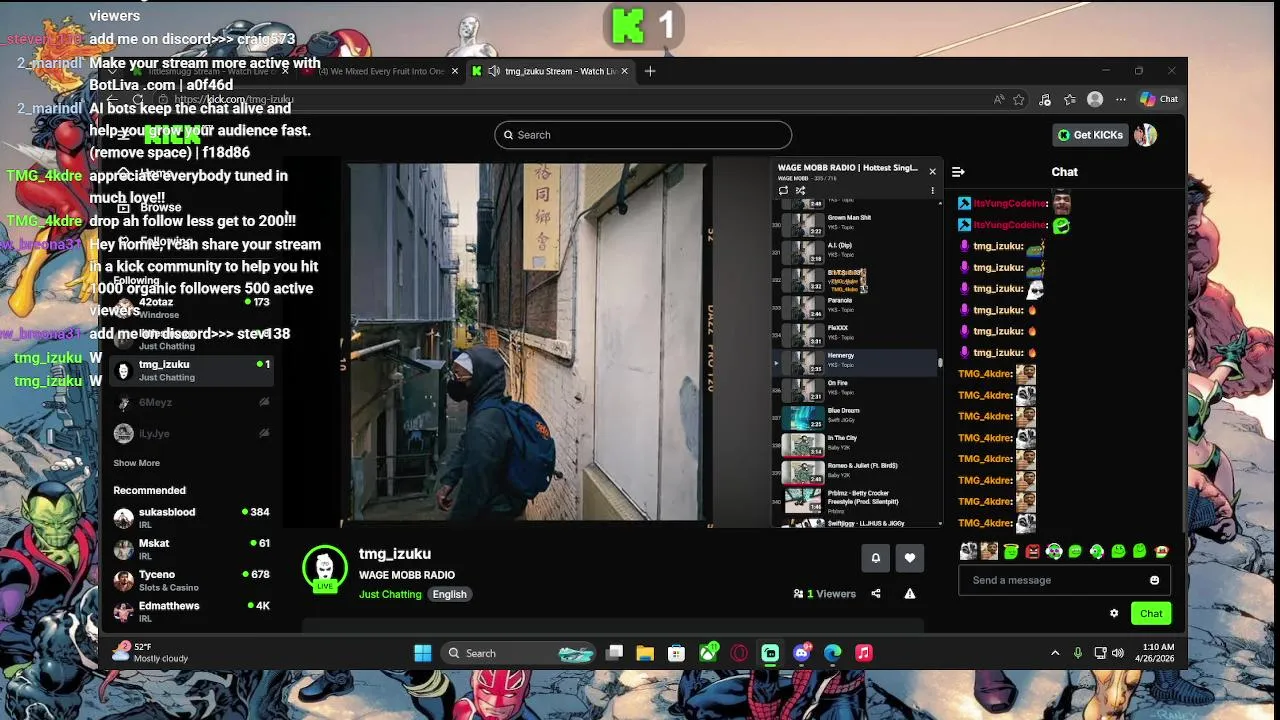Open the Just Chatting category link
This screenshot has width=1280, height=720.
pyautogui.click(x=390, y=594)
